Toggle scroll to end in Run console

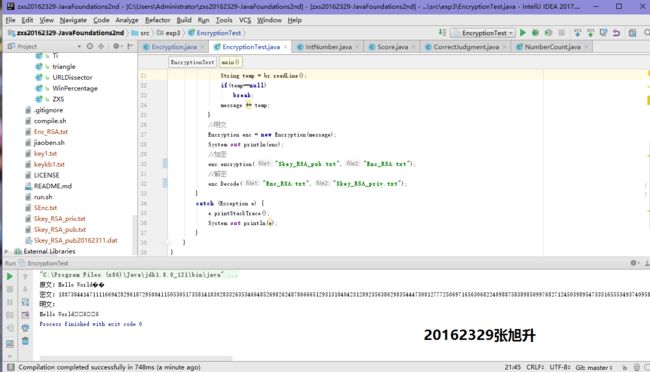25,315
